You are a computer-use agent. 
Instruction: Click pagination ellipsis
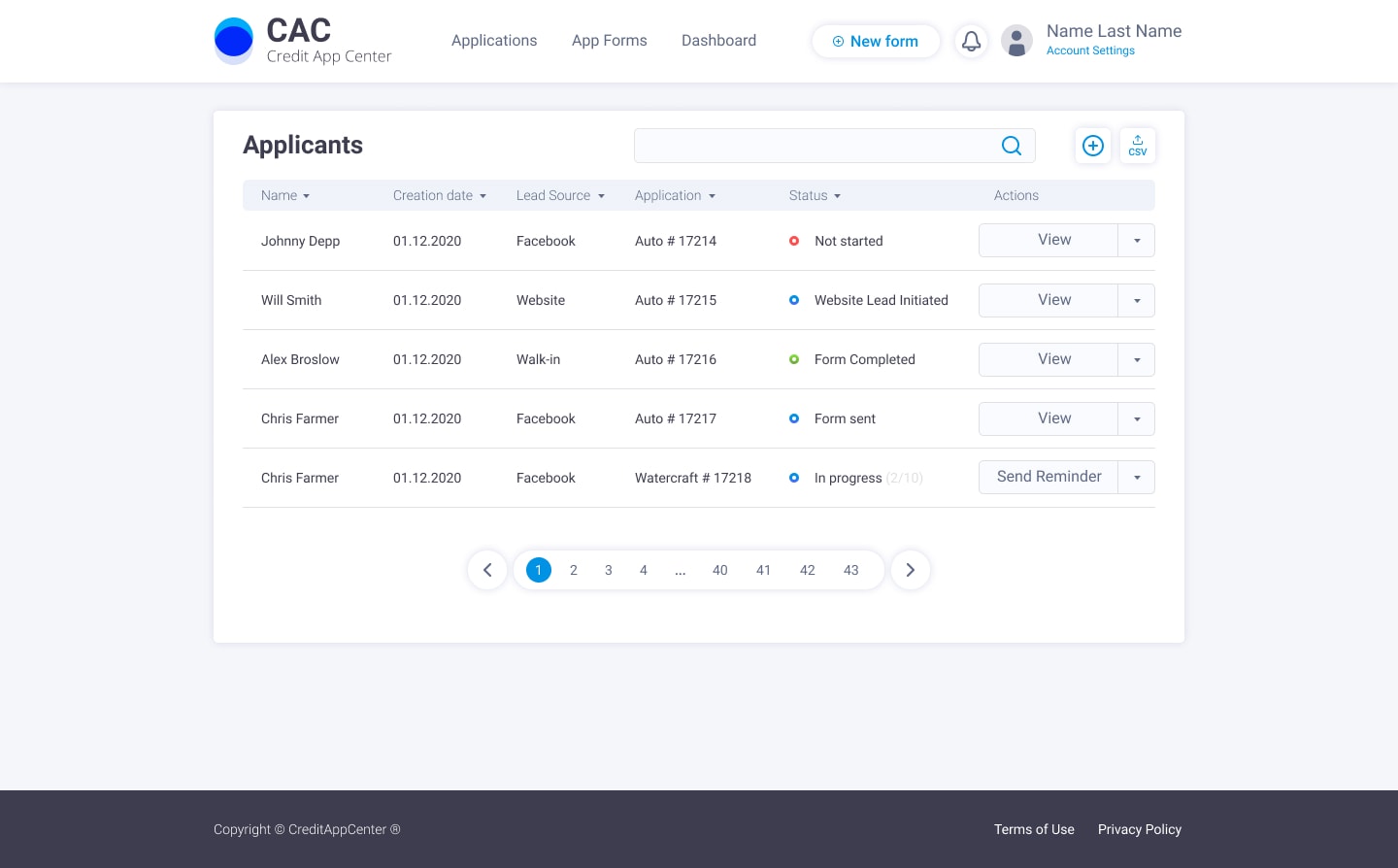[x=681, y=571]
